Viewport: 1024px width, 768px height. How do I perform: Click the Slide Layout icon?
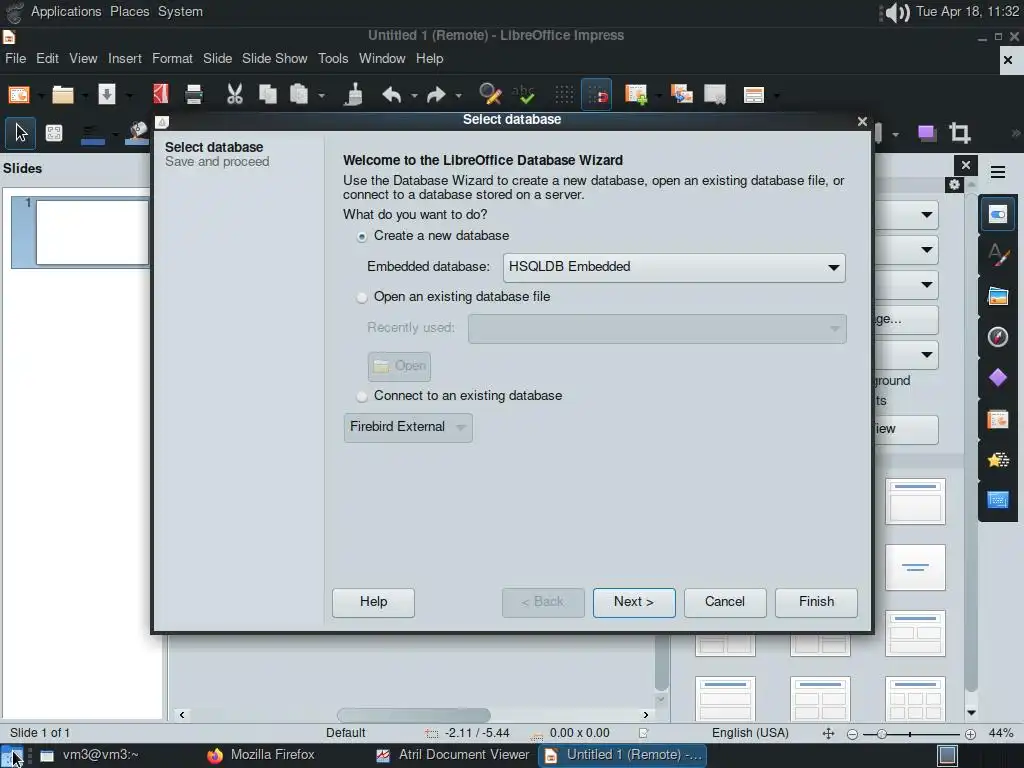coord(754,95)
